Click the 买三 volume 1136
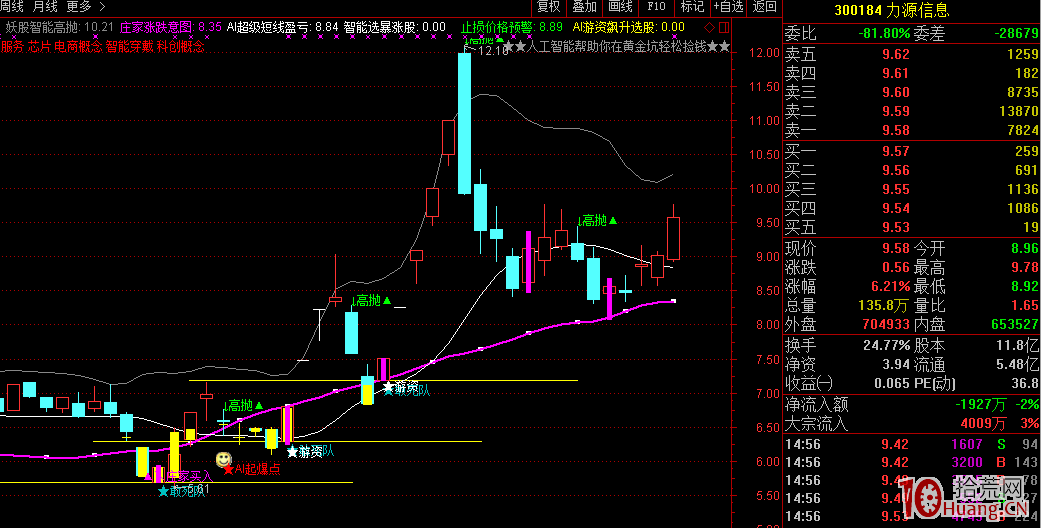 click(1022, 189)
